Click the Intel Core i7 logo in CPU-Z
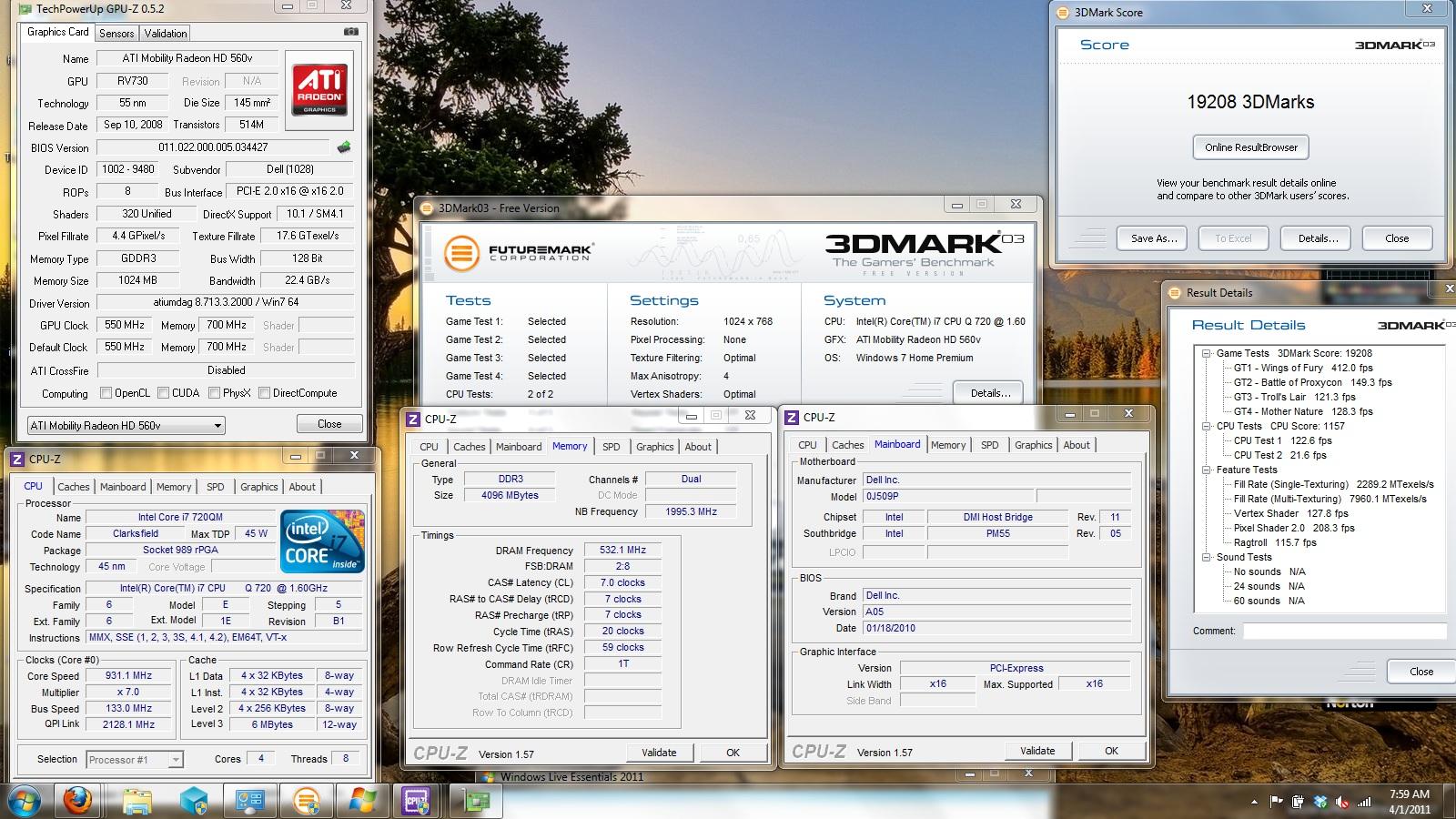 click(323, 541)
